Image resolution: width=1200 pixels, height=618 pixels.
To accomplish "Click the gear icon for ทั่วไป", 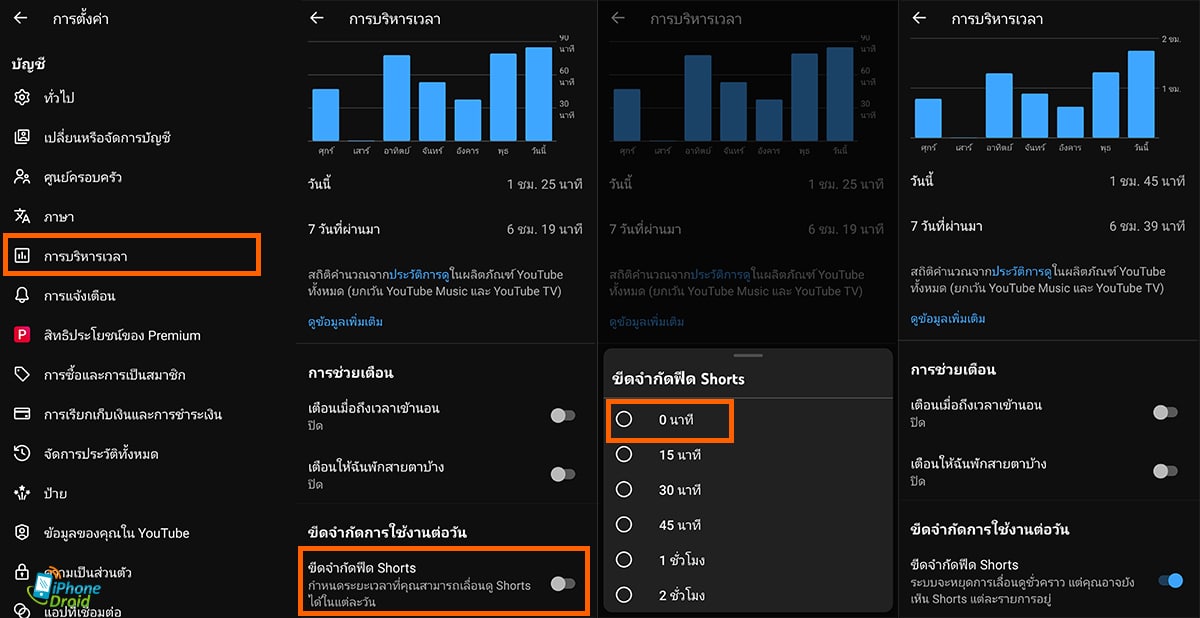I will coord(22,97).
